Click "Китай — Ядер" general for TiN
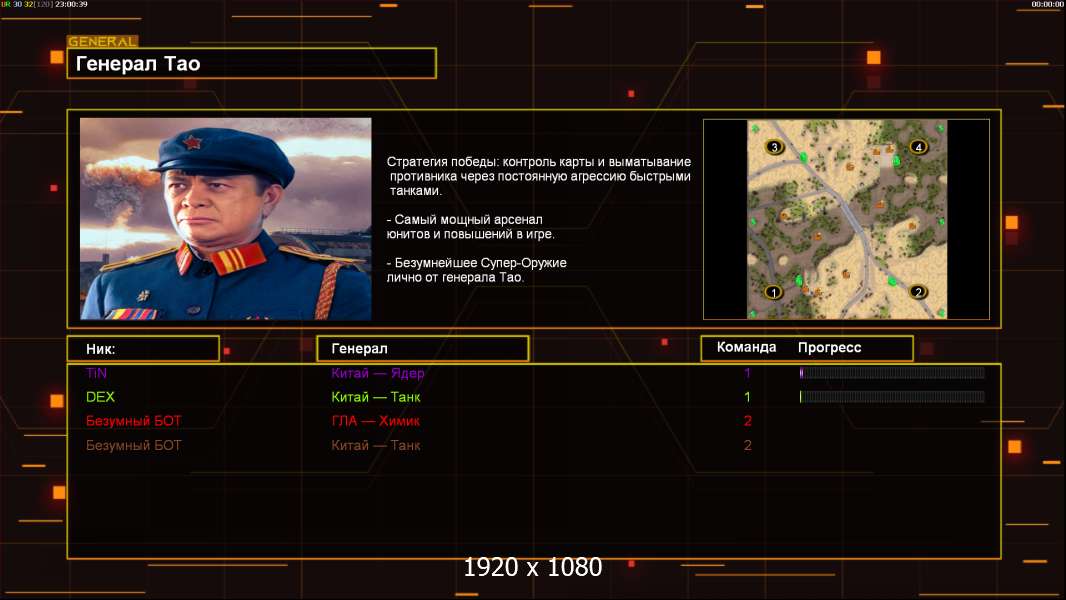The height and width of the screenshot is (600, 1066). [378, 373]
